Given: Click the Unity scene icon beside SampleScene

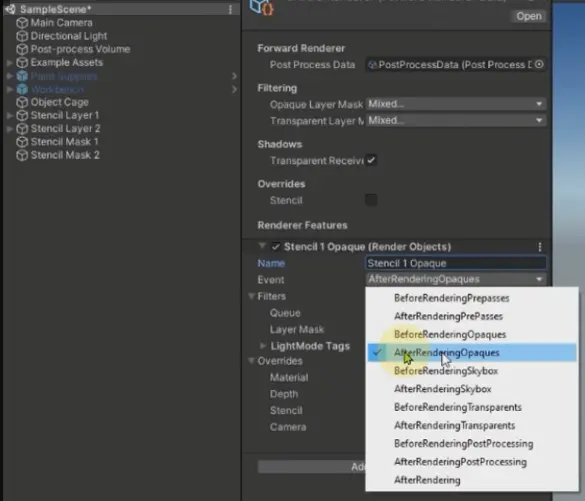Looking at the screenshot, I should coord(10,9).
